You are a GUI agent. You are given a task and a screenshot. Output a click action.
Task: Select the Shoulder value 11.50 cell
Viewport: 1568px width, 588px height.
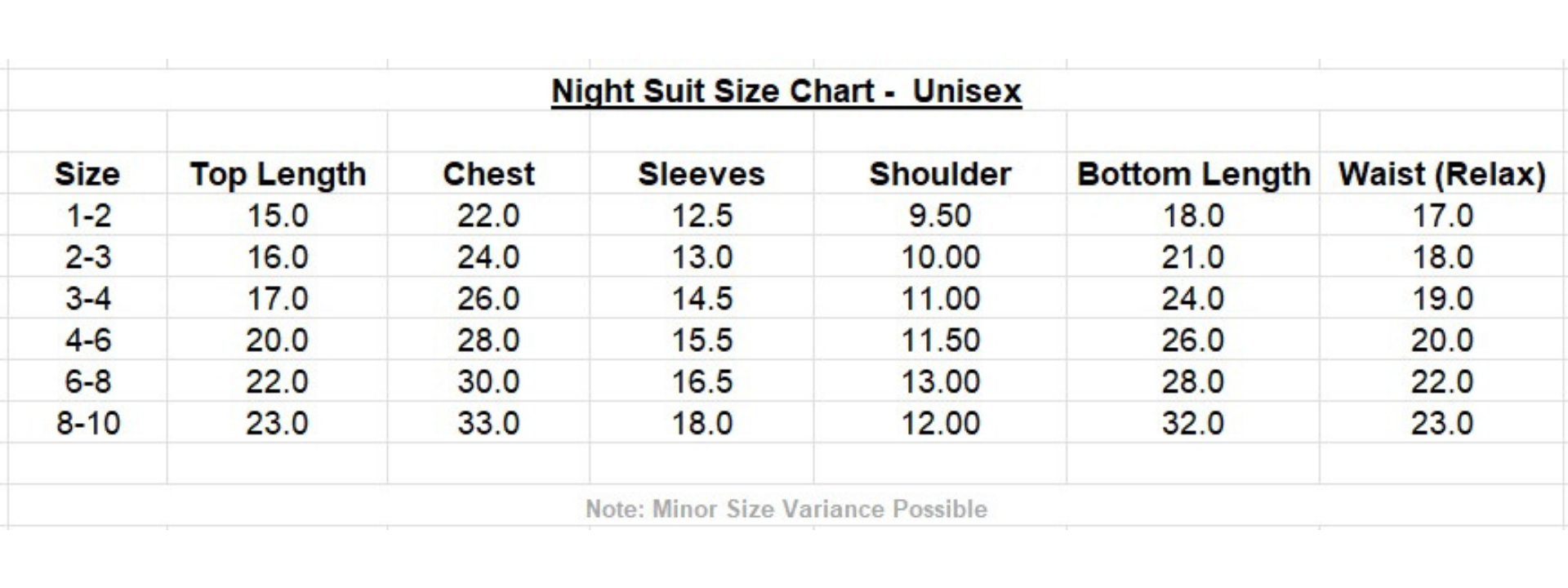click(940, 340)
